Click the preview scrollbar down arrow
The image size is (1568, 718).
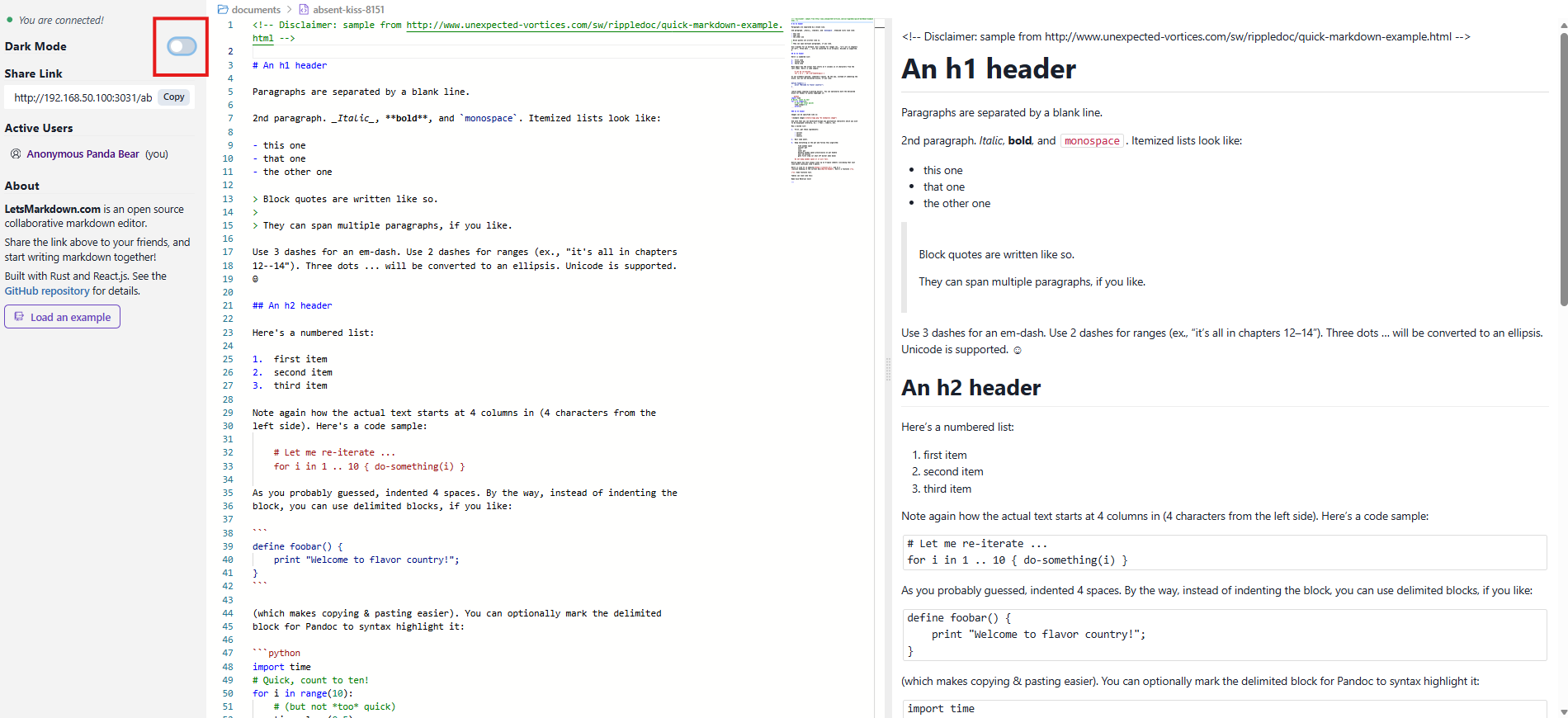point(1563,711)
